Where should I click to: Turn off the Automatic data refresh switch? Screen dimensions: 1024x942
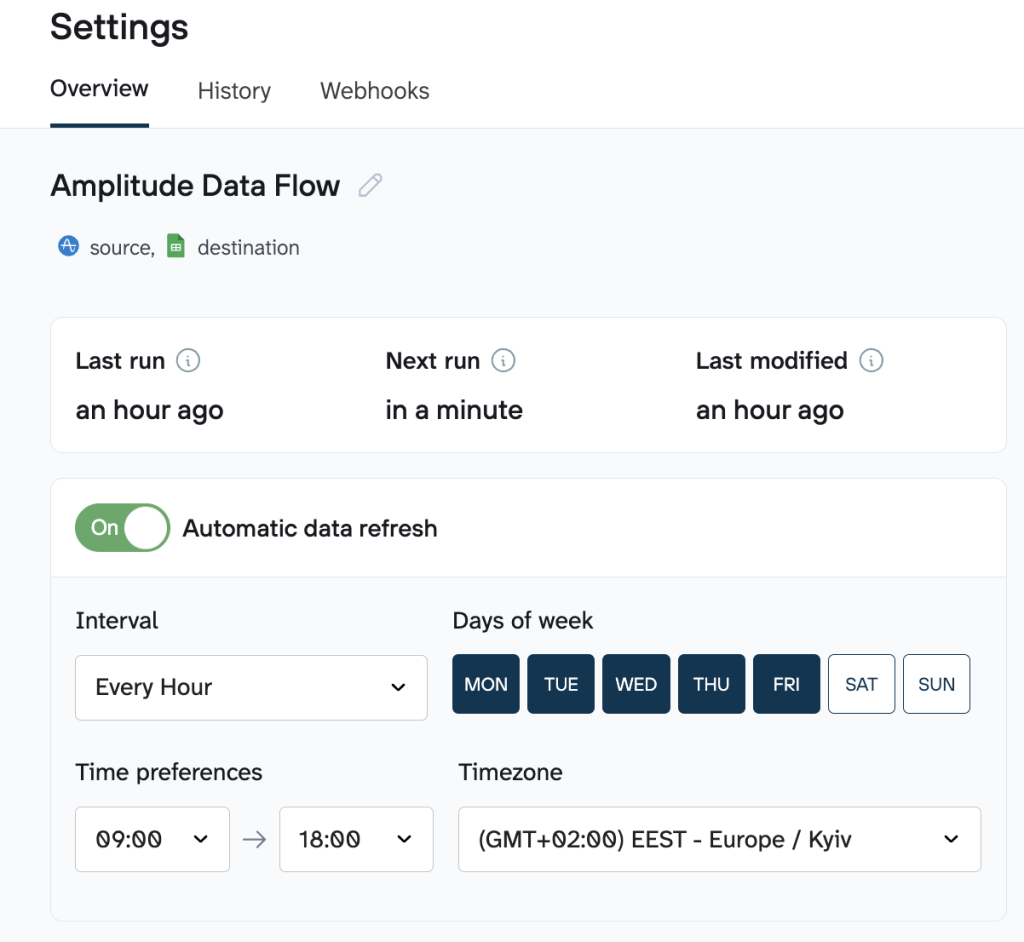point(122,528)
